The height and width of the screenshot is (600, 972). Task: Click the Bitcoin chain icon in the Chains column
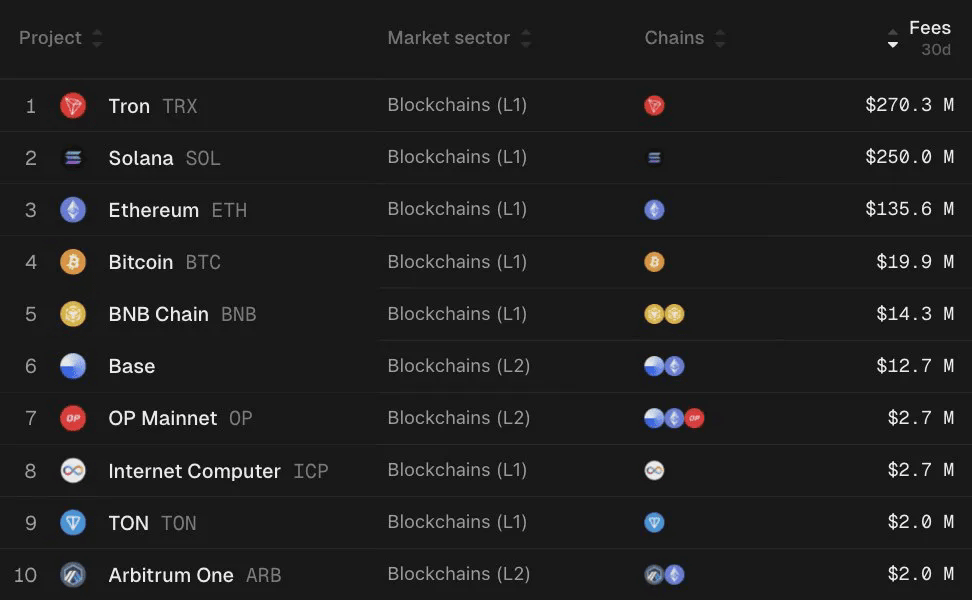(x=654, y=262)
